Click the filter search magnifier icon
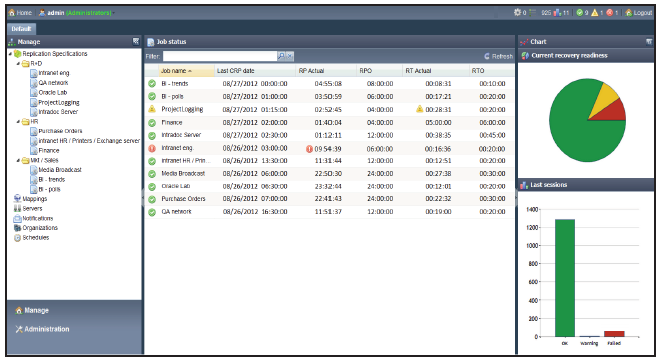Viewport: 660px width, 362px height. click(281, 56)
